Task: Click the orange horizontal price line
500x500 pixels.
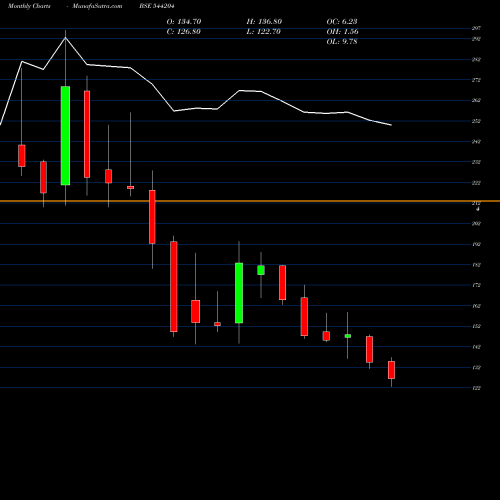Action: tap(250, 201)
